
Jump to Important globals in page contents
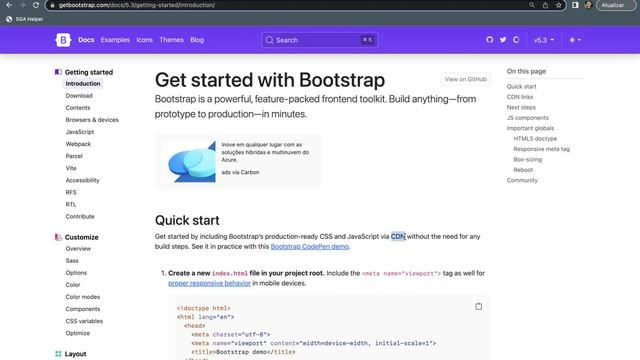tap(530, 128)
